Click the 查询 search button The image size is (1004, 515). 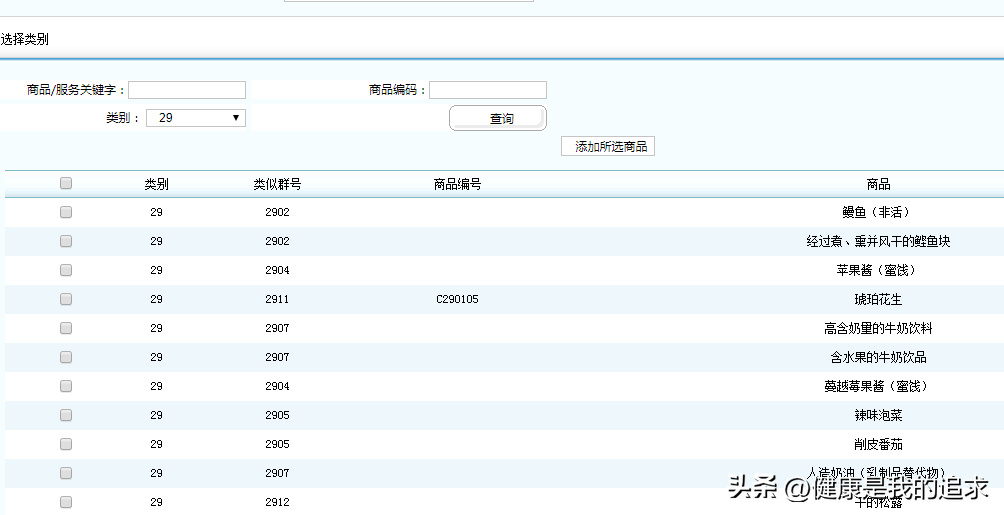point(498,119)
